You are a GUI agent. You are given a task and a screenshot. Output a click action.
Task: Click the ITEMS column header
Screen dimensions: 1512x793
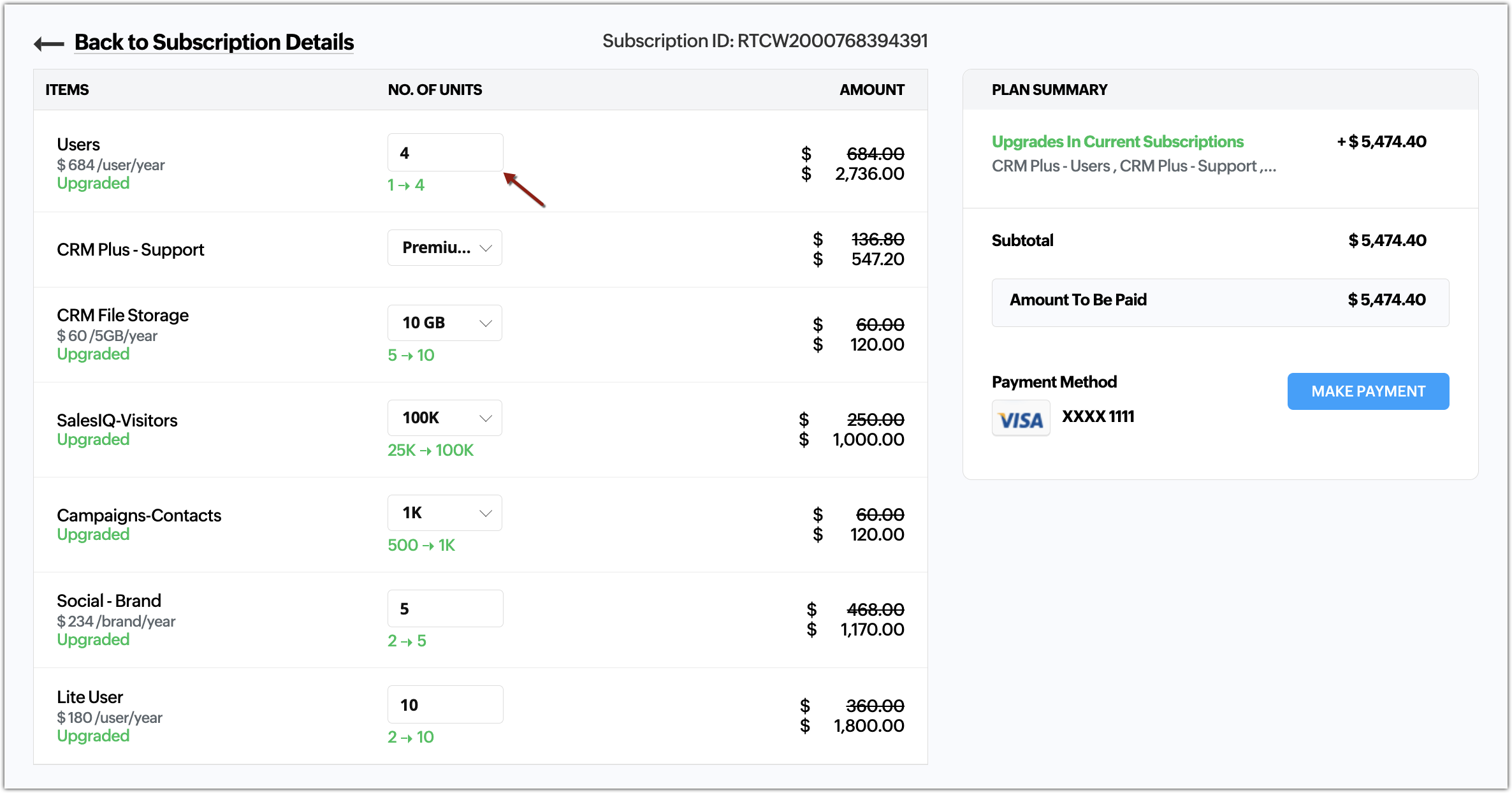point(67,90)
